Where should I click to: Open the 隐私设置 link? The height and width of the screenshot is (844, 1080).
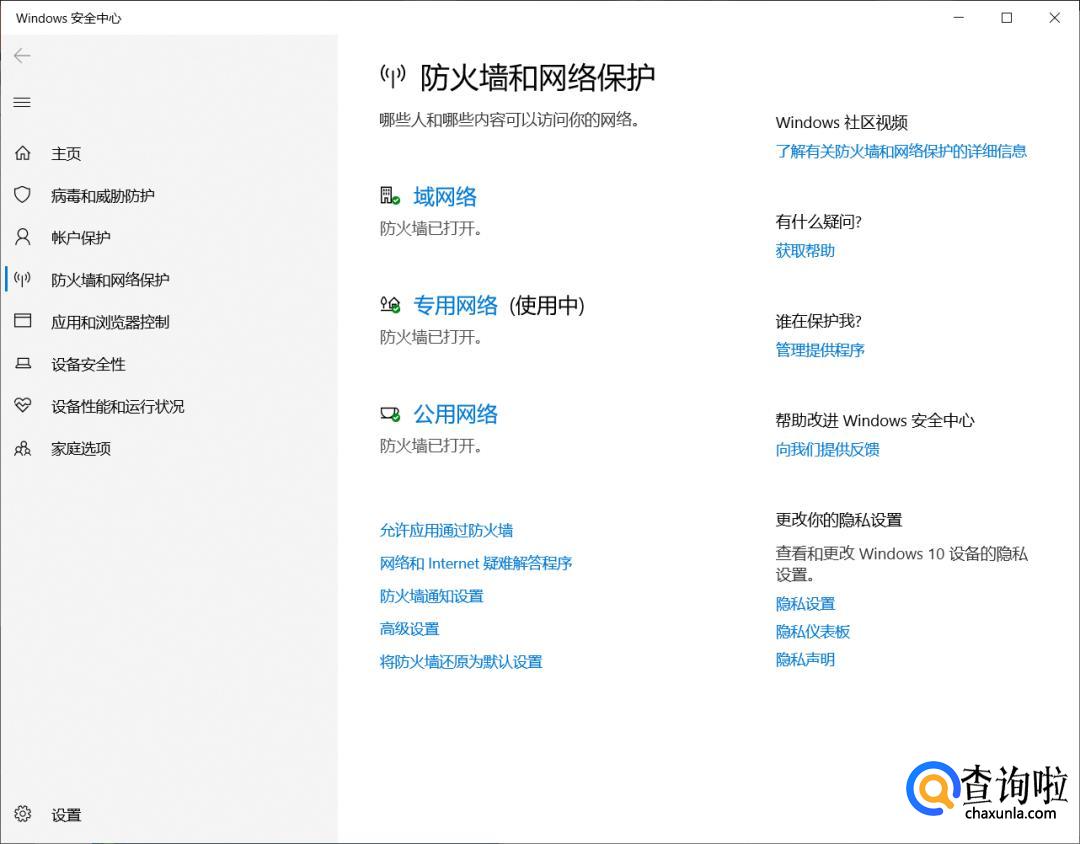[x=805, y=604]
